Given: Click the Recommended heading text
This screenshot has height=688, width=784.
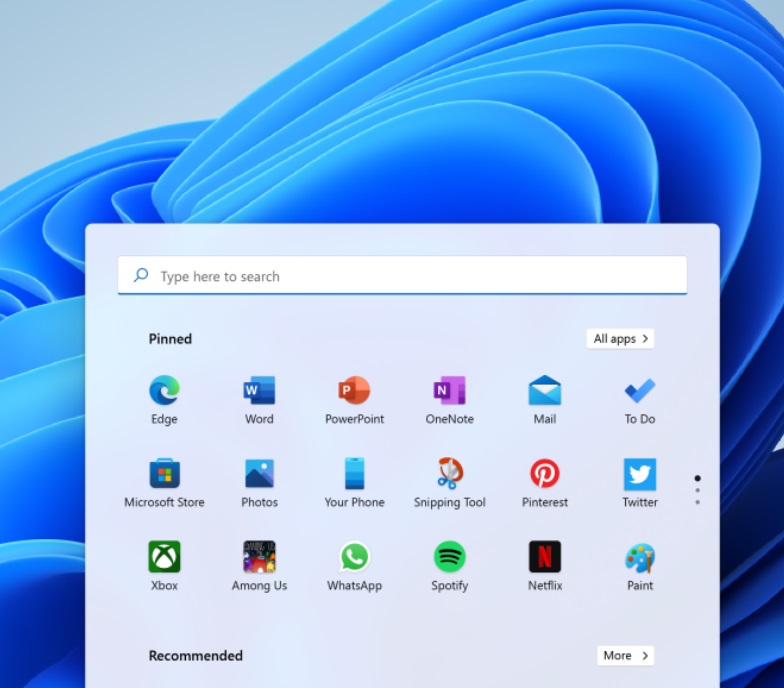Looking at the screenshot, I should click(196, 656).
